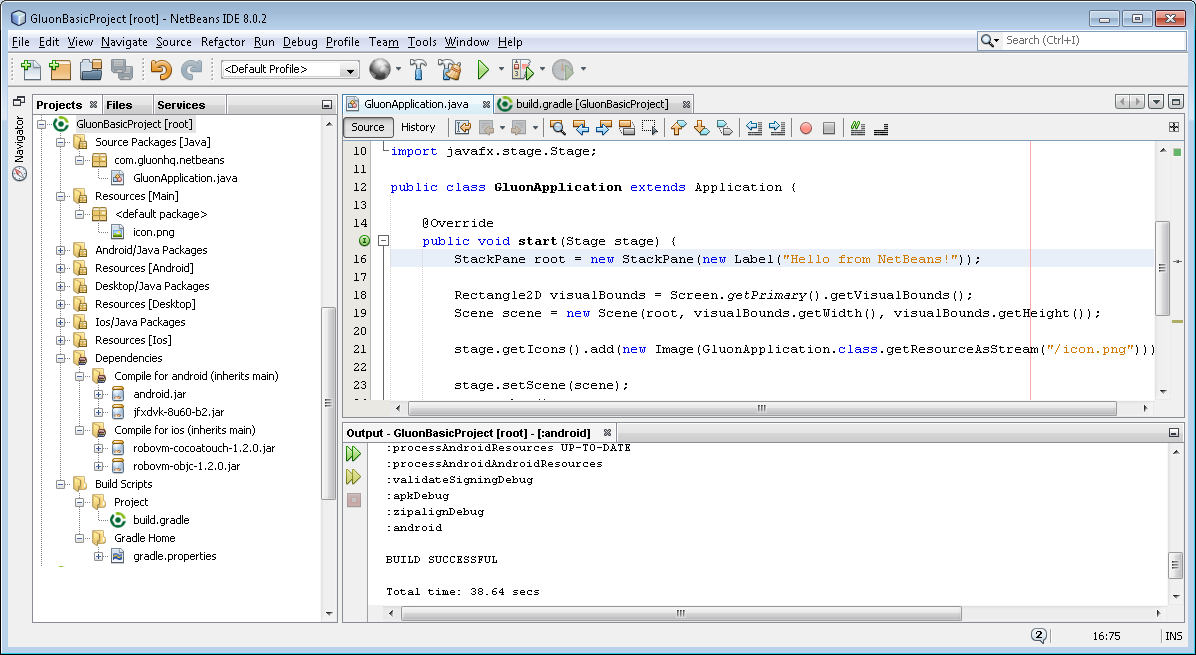
Task: Click Stop Macro Recording square icon
Action: tap(829, 128)
